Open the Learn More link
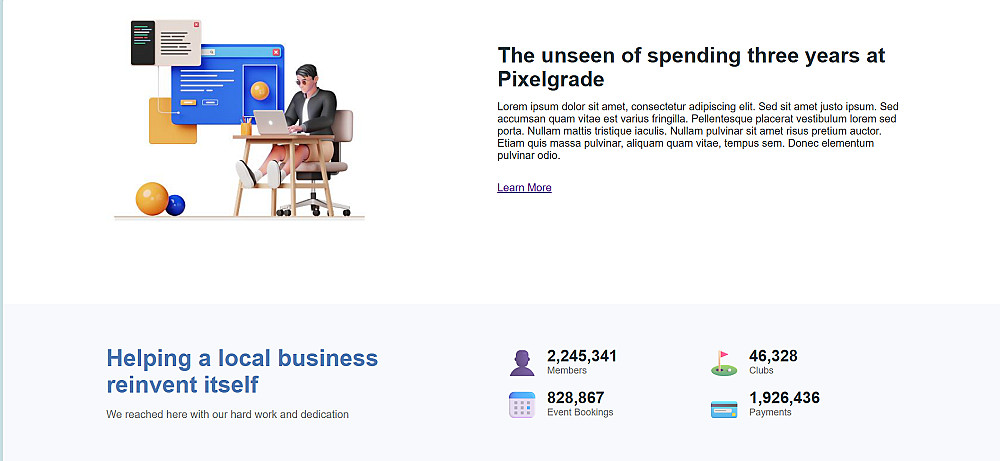 [524, 188]
